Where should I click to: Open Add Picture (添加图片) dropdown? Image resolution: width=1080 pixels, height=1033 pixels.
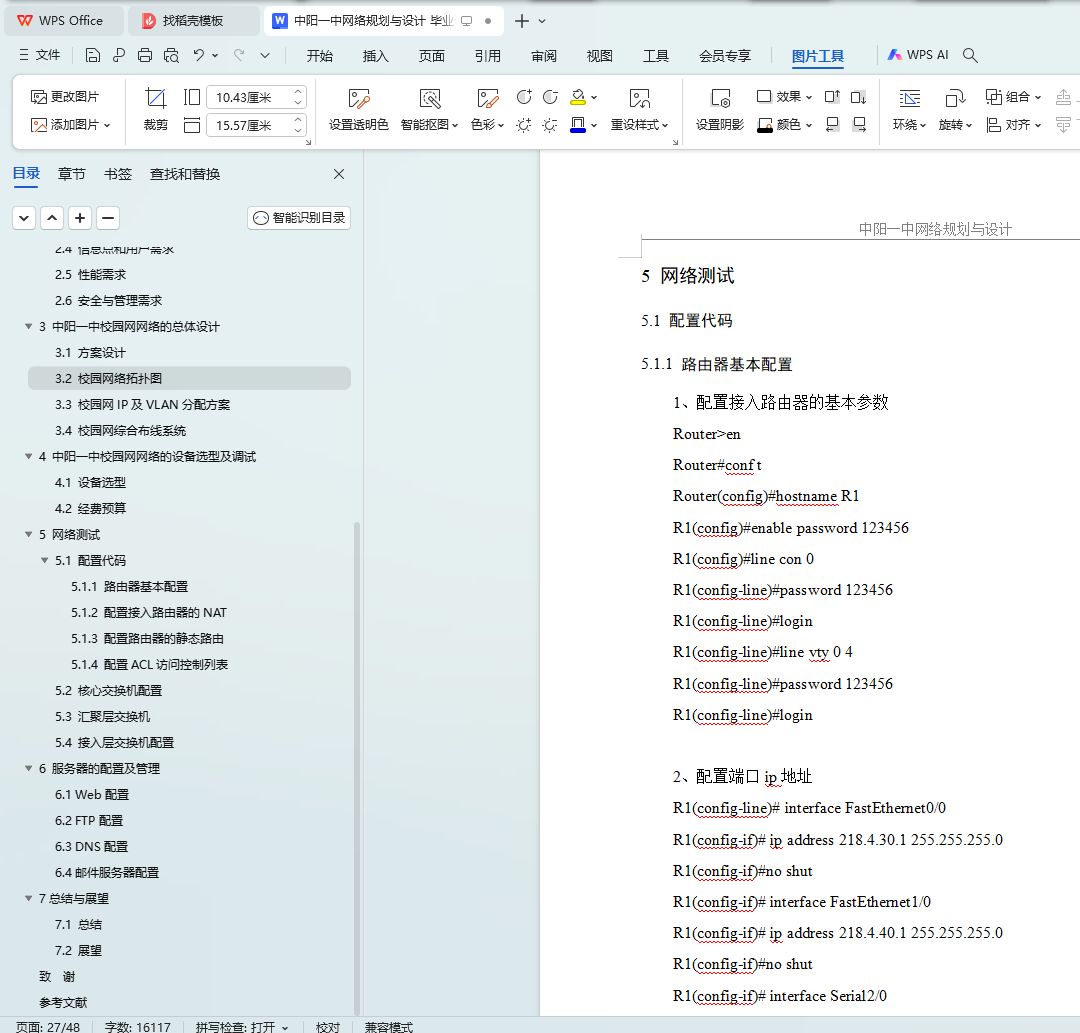[70, 125]
